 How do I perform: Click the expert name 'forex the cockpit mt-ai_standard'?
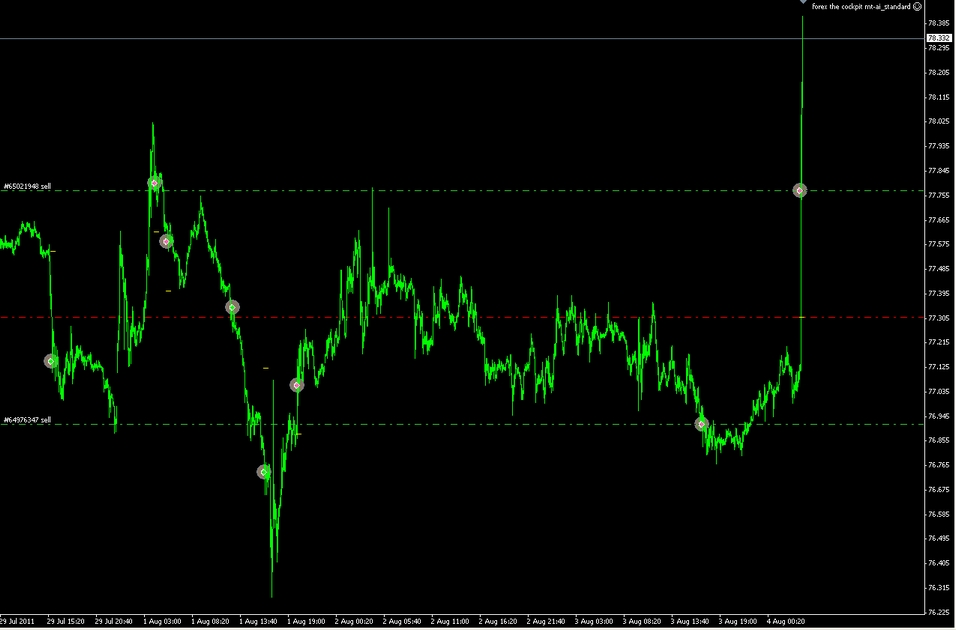tap(861, 7)
